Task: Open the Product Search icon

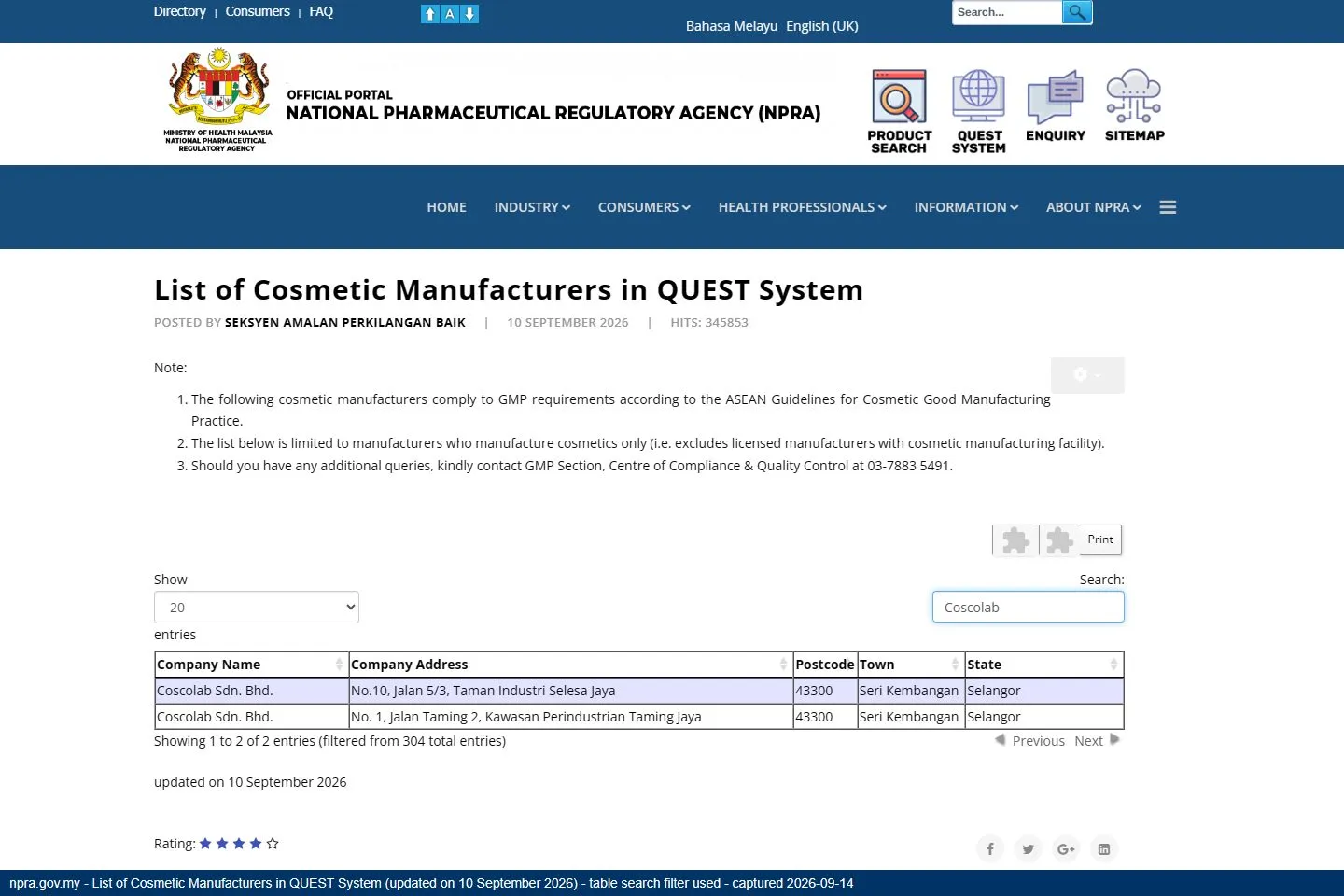Action: 899,110
